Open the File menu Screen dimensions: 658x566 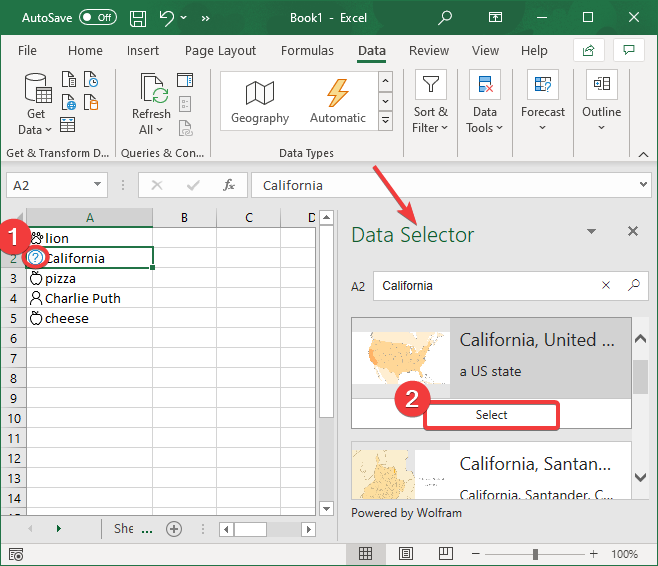pyautogui.click(x=28, y=51)
